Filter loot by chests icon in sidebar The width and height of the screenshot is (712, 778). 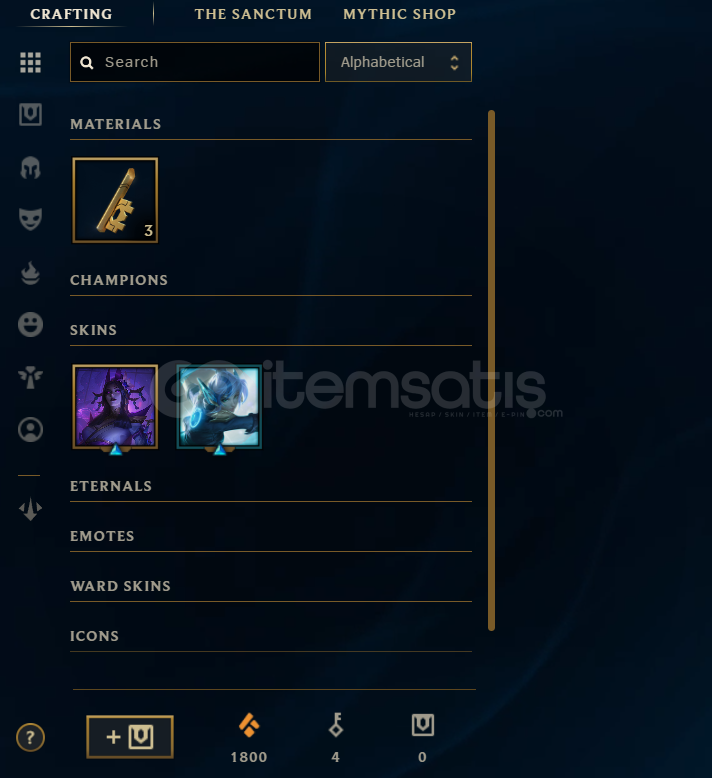coord(30,115)
